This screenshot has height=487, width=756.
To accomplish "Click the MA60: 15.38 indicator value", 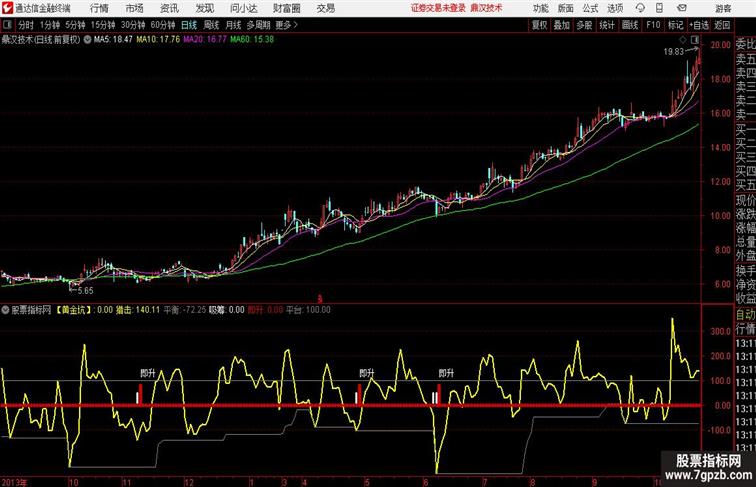I will click(252, 40).
